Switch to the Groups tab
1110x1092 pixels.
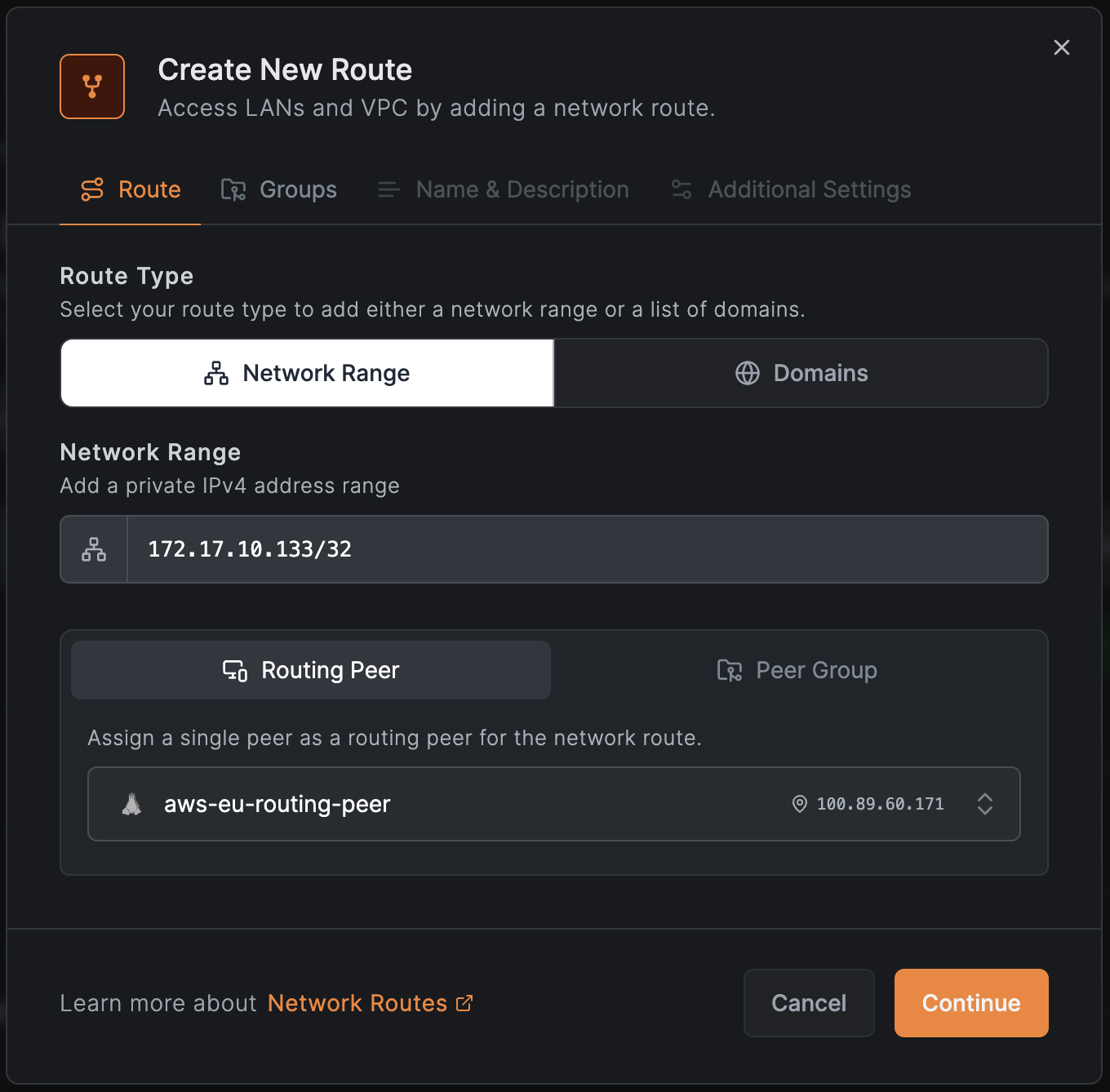point(278,189)
